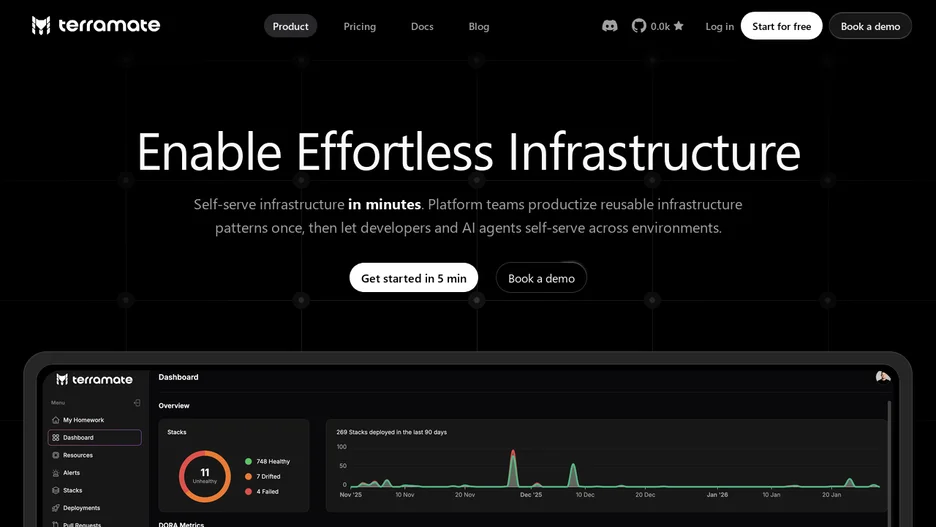Click the red 4 Failed legend dot
The width and height of the screenshot is (936, 527).
pos(248,491)
